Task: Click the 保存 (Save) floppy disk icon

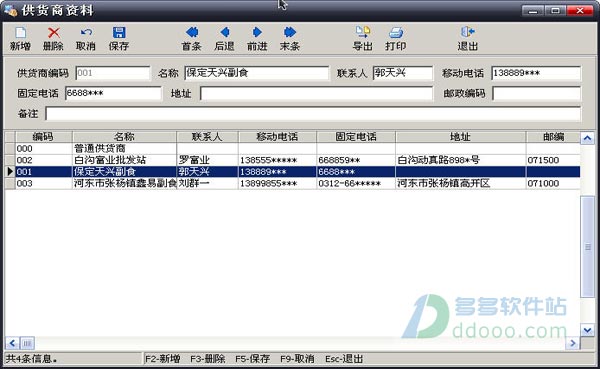Action: pyautogui.click(x=119, y=33)
